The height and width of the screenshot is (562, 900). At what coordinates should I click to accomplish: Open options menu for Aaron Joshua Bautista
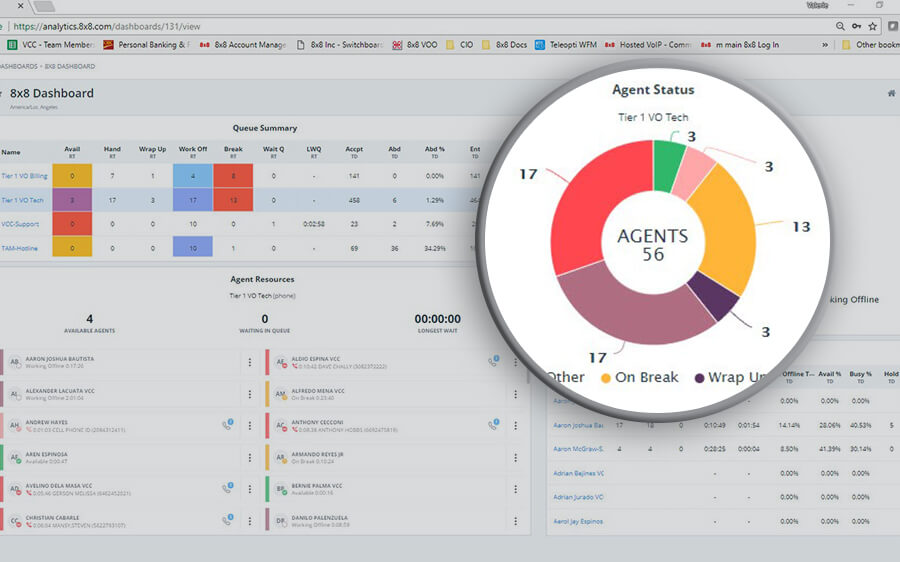tap(250, 362)
